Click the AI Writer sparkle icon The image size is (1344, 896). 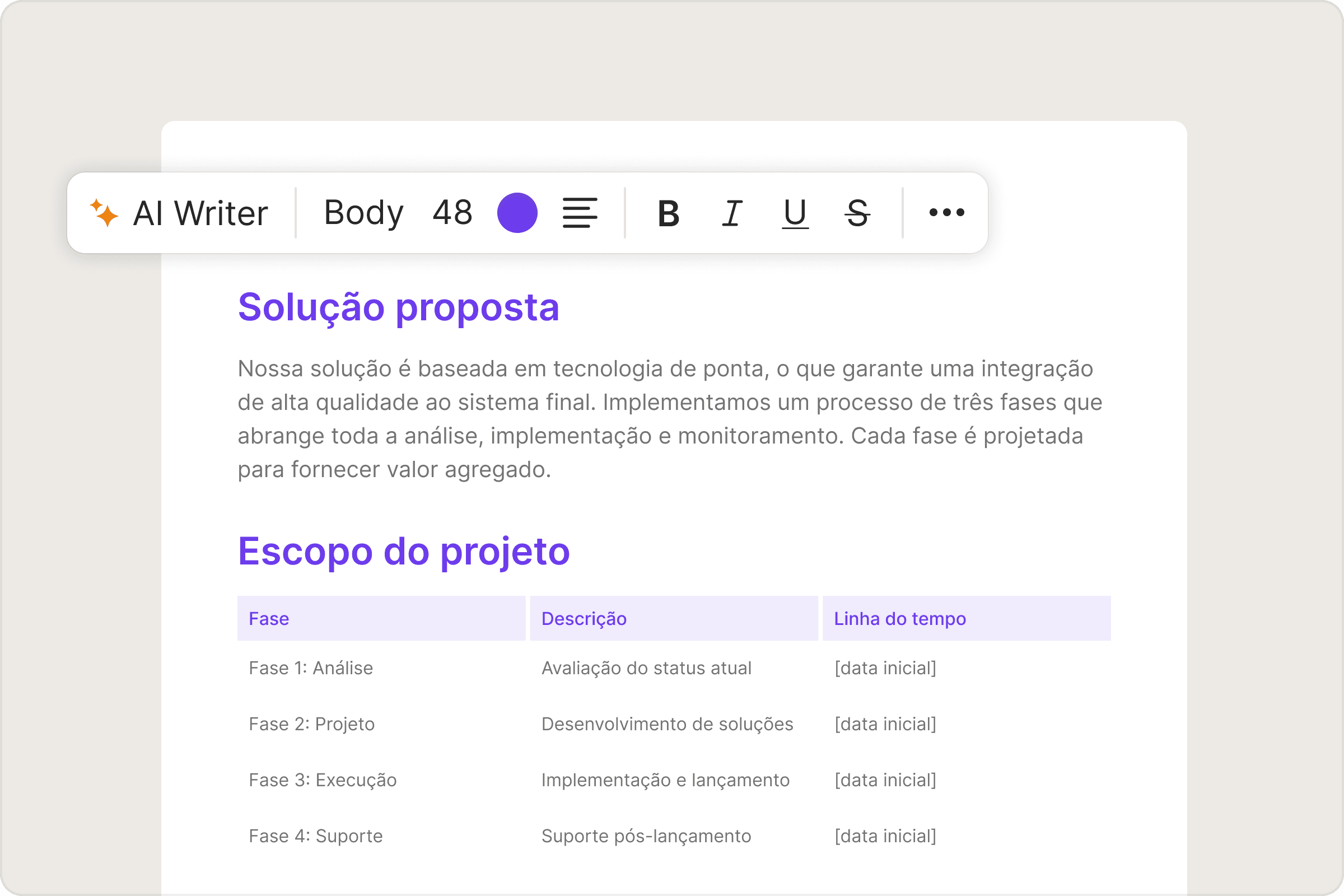coord(104,213)
